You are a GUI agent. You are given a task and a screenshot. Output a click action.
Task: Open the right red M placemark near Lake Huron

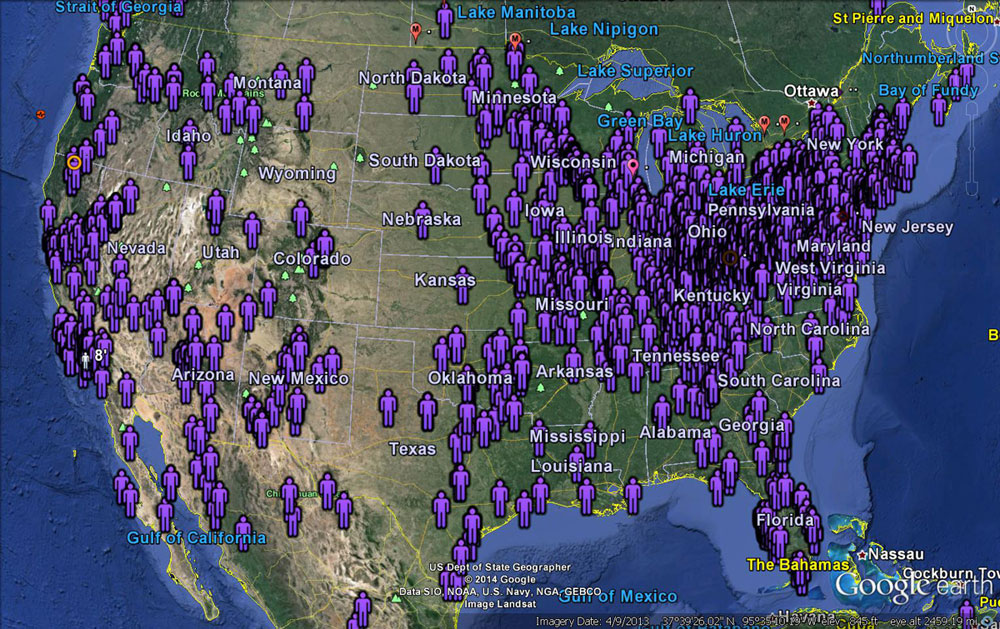[784, 122]
